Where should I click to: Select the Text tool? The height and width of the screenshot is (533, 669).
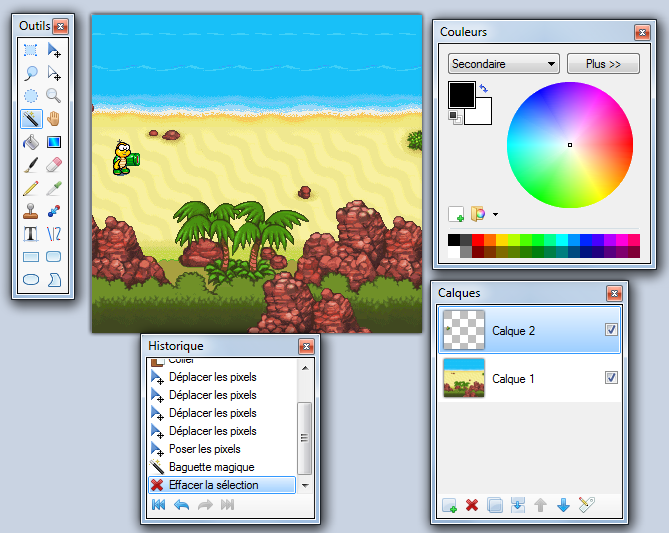tap(31, 234)
